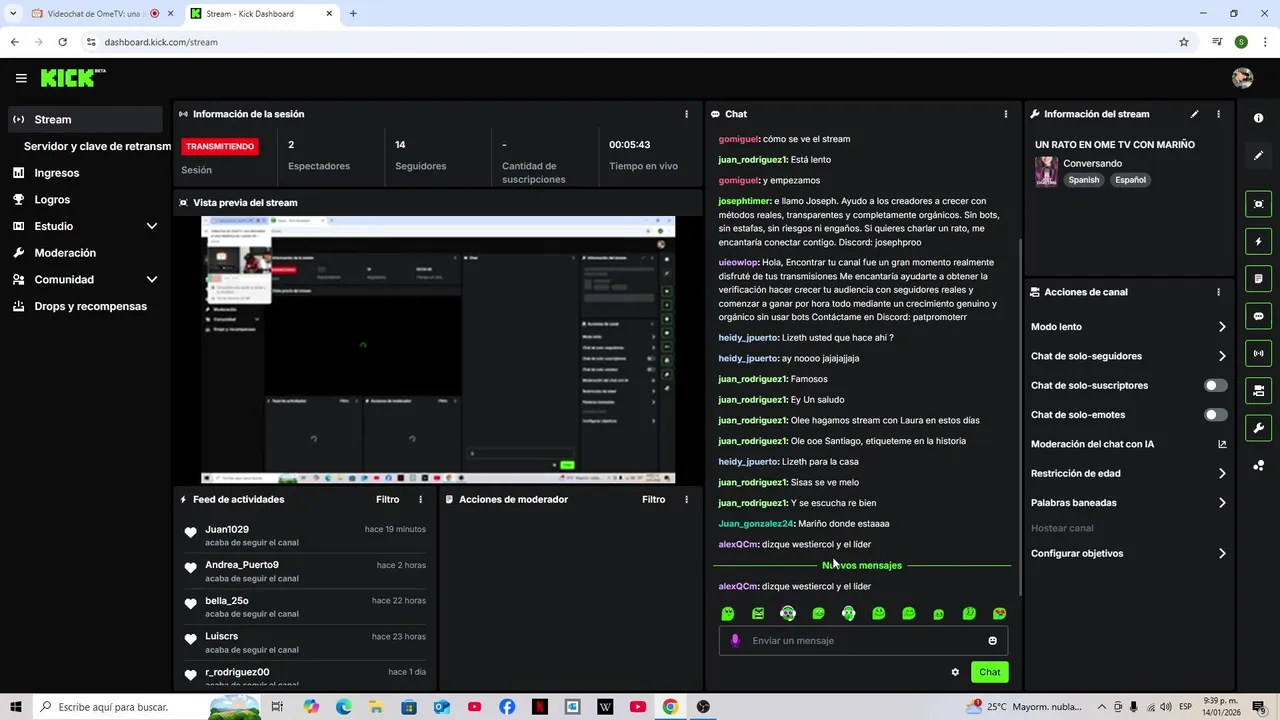1280x720 pixels.
Task: Open the Moderación del chat con IA external link
Action: pos(1222,444)
